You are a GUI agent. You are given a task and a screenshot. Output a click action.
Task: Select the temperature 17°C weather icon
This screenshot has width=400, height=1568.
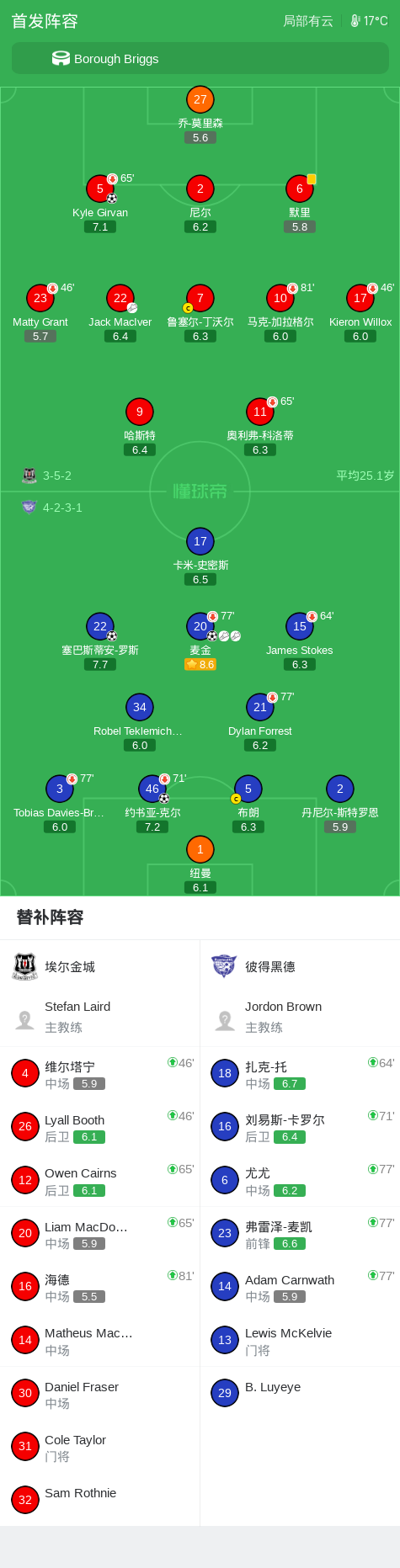click(355, 21)
